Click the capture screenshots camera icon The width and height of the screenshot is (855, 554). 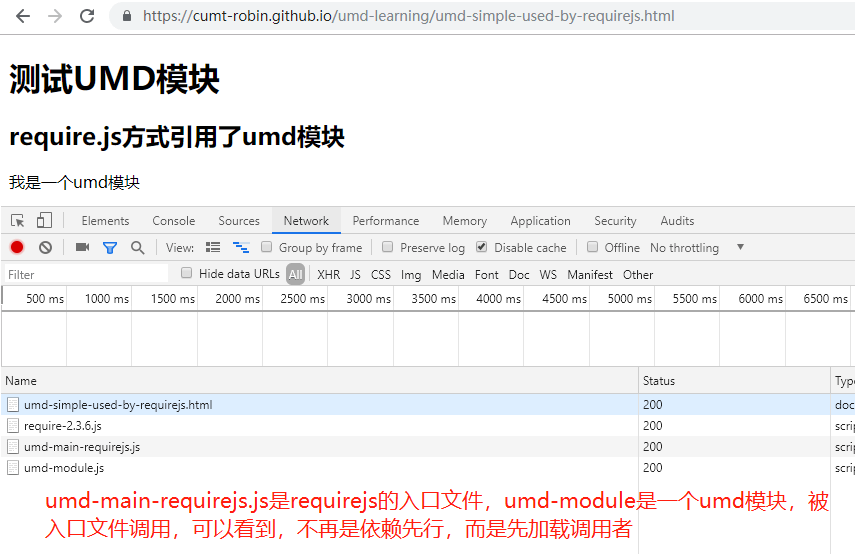pyautogui.click(x=82, y=247)
